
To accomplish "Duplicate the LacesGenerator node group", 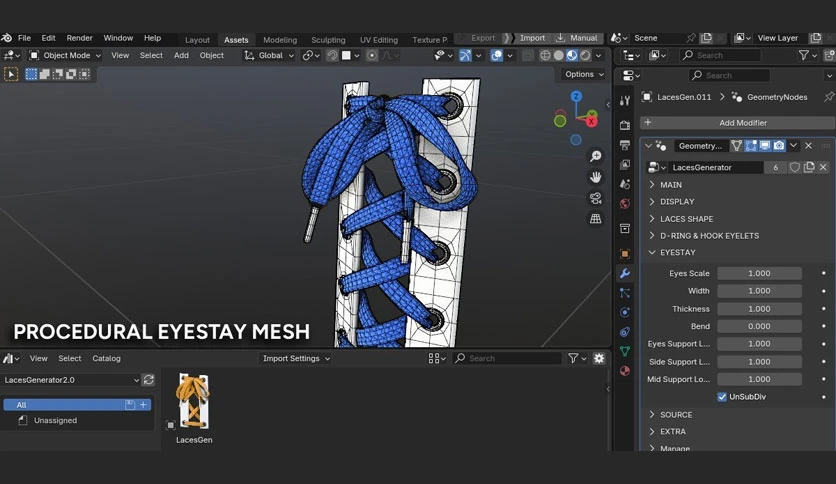I will coord(809,167).
